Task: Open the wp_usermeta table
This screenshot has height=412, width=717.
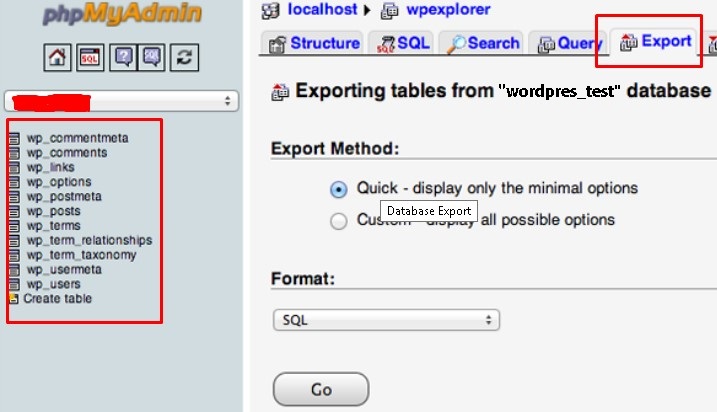Action: [x=64, y=270]
